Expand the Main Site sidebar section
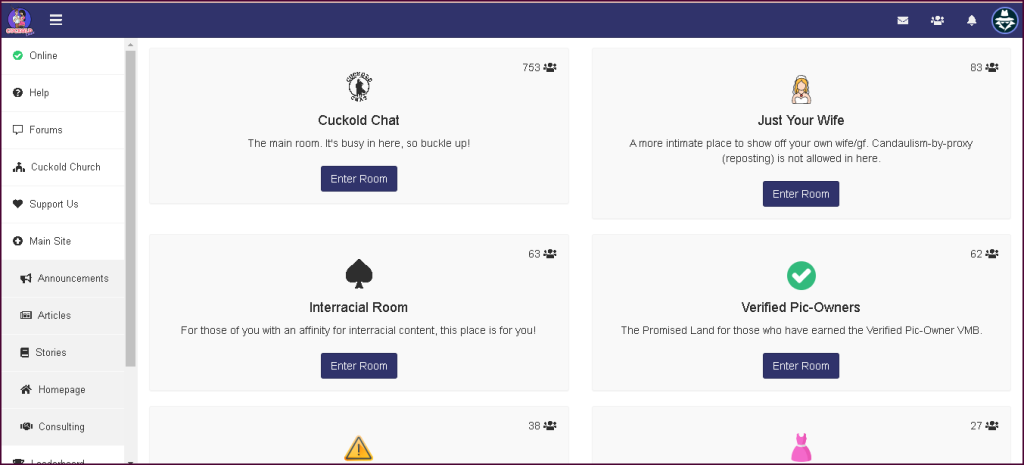The image size is (1024, 465). click(x=49, y=241)
